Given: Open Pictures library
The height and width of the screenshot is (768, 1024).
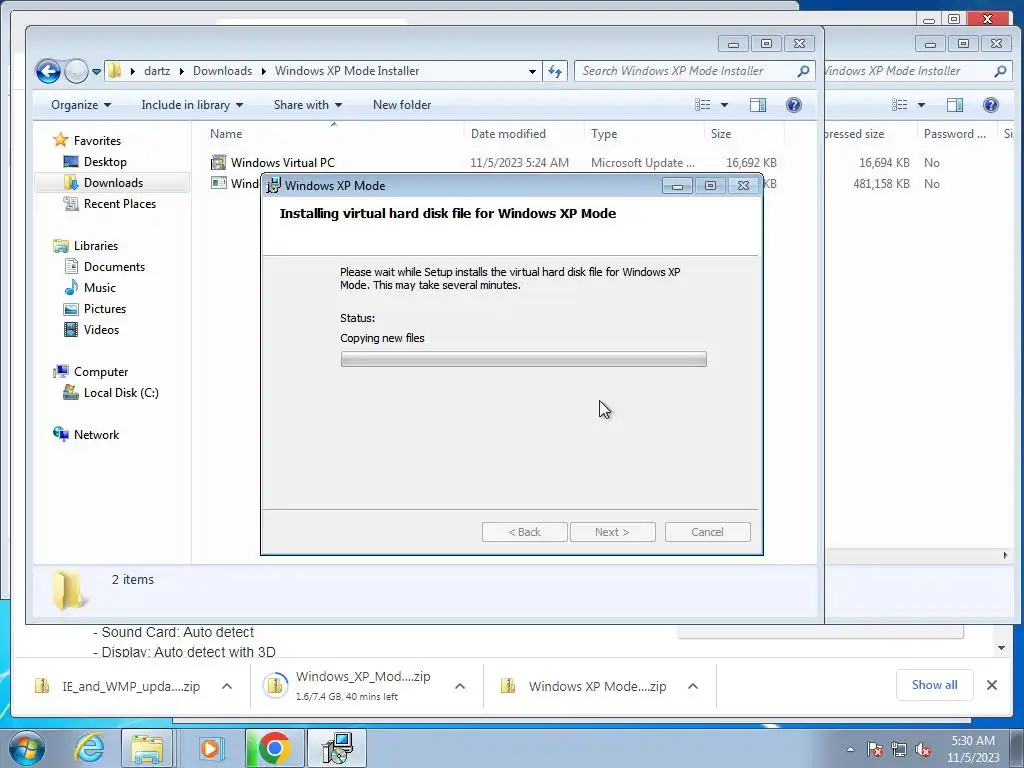Looking at the screenshot, I should point(104,308).
